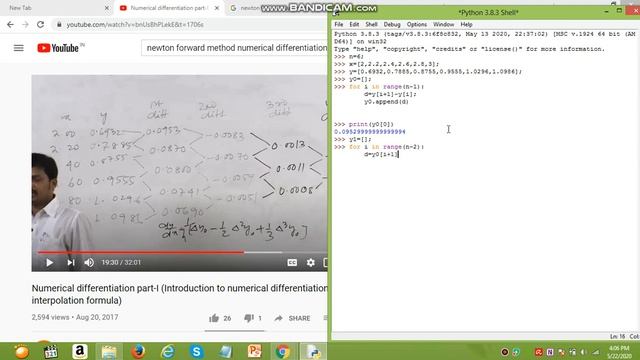640x360 pixels.
Task: Click the y0.append(d) code line
Action: [x=386, y=102]
